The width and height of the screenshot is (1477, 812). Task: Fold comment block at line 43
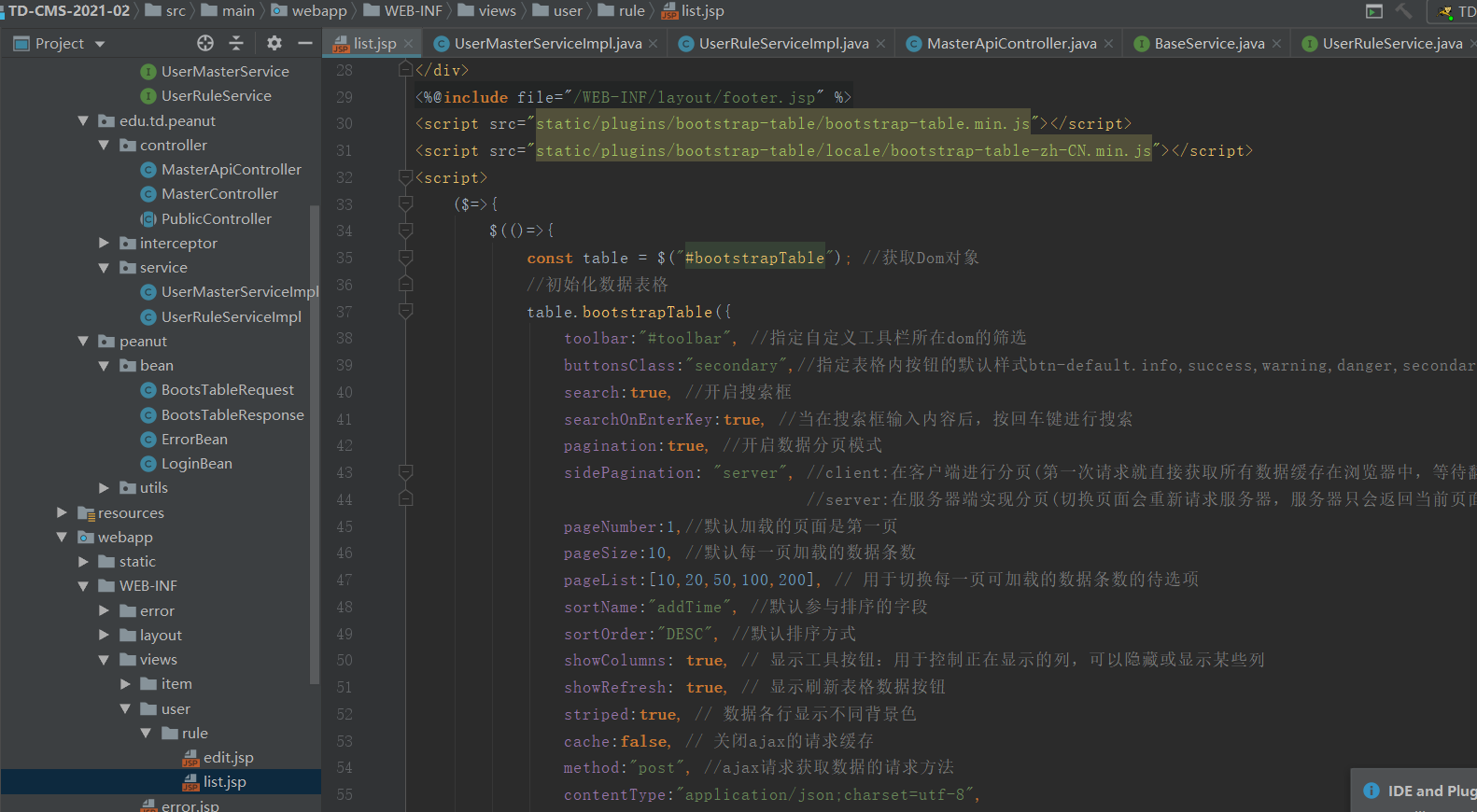tap(405, 472)
